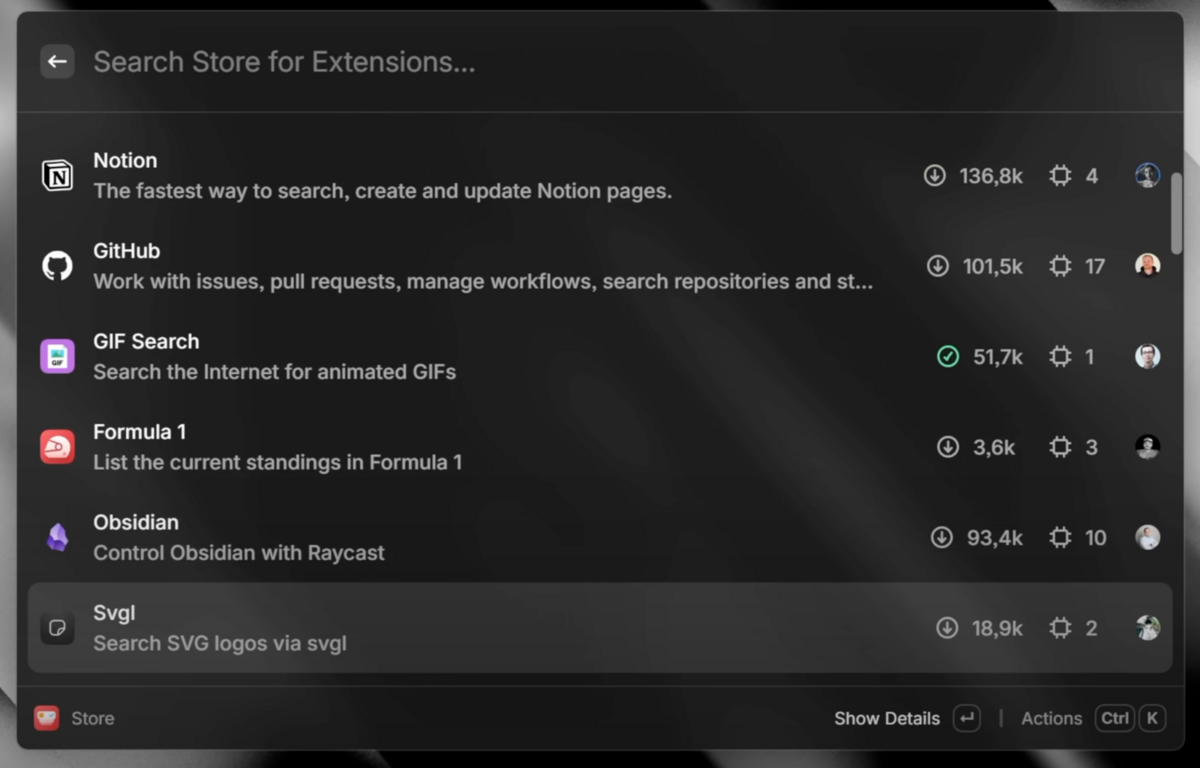Viewport: 1200px width, 768px height.
Task: Select the Svgl extension title
Action: point(114,613)
